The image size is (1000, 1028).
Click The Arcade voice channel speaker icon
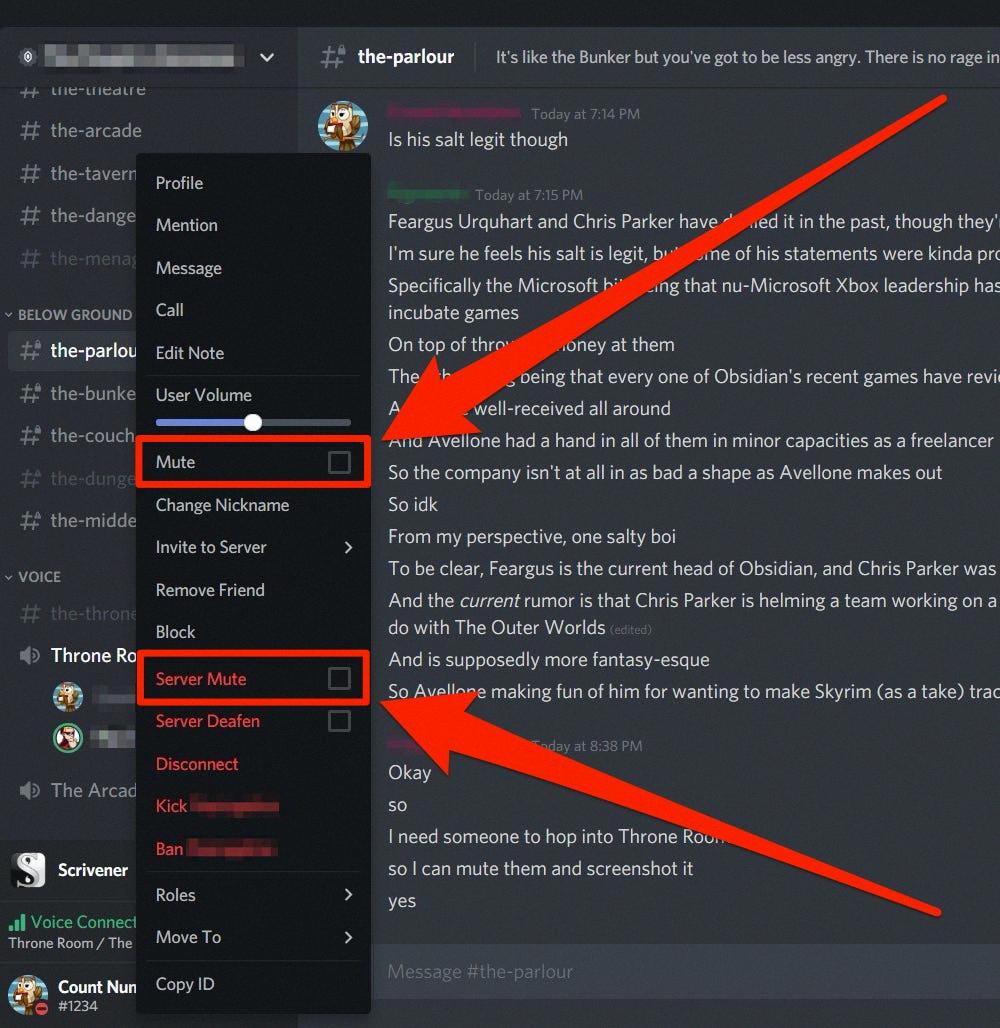point(29,790)
